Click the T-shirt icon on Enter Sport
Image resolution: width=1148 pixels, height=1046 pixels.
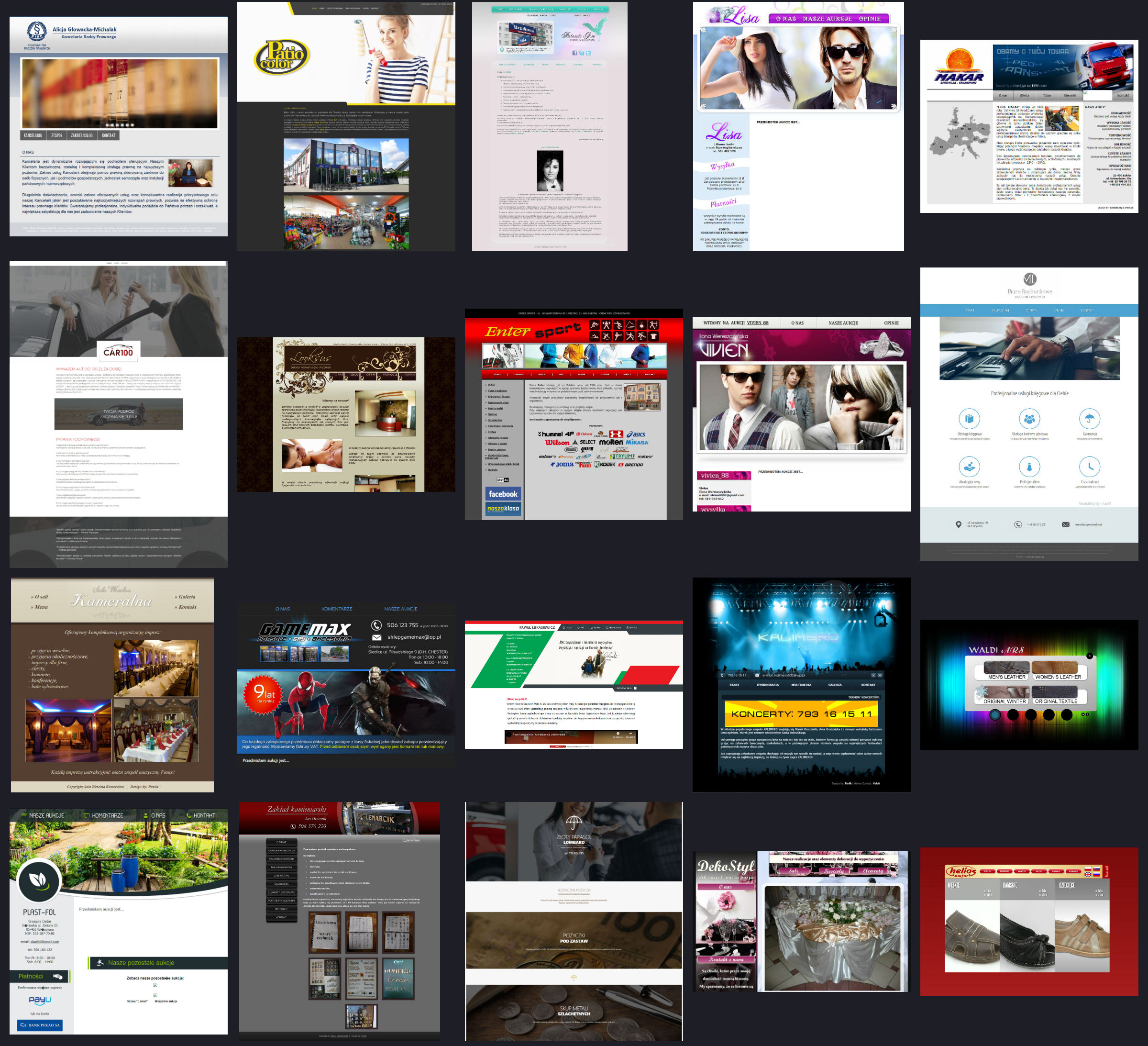coord(654,337)
